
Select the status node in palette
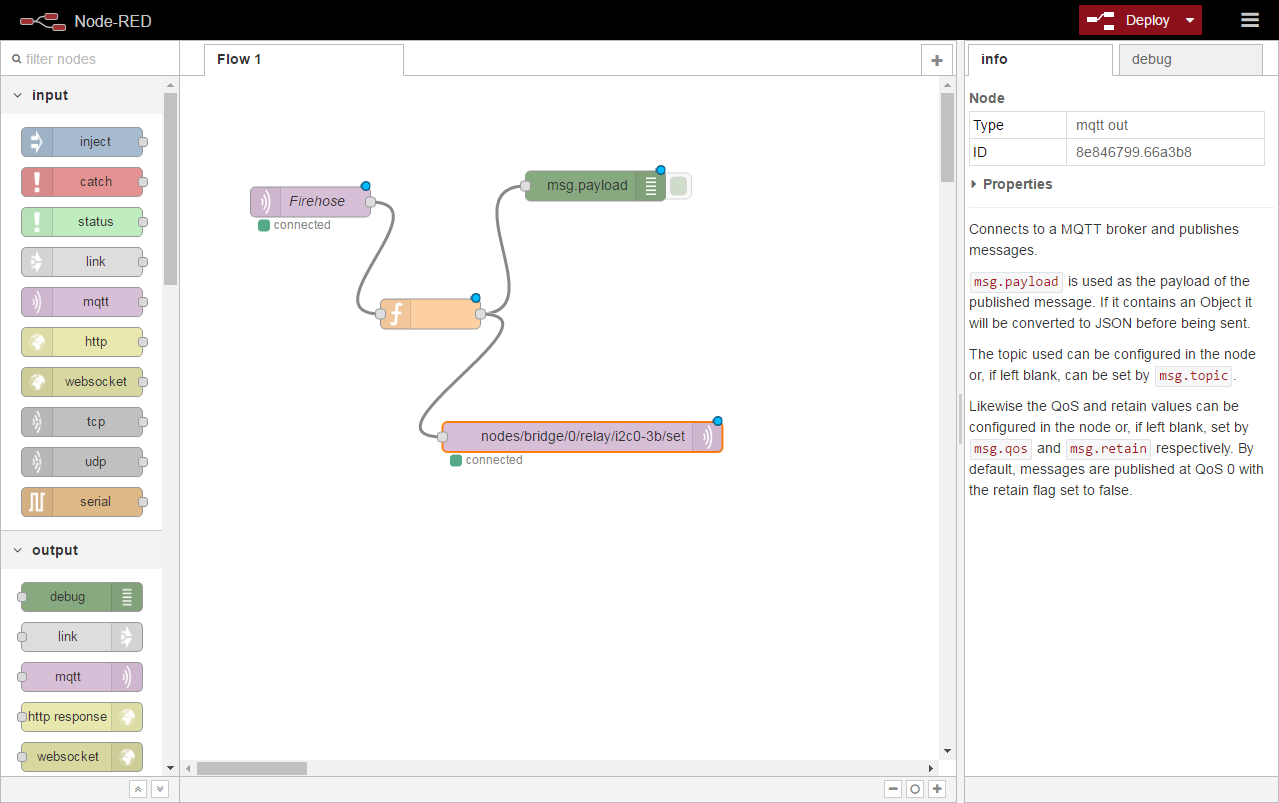[82, 222]
